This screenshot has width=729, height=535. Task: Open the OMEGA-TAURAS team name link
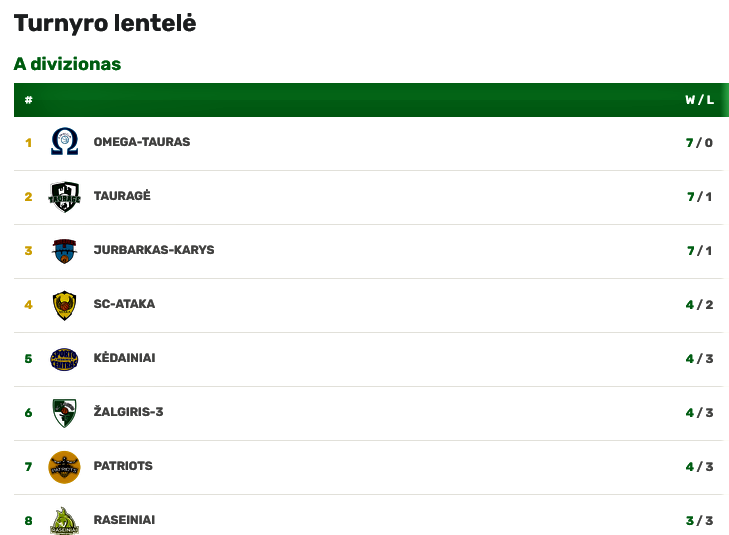[x=142, y=142]
